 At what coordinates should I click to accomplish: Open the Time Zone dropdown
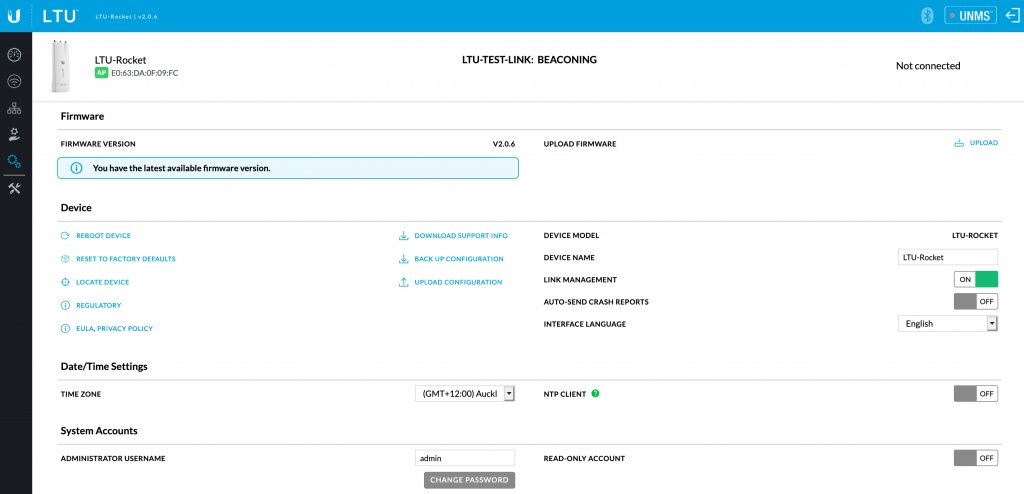coord(465,394)
